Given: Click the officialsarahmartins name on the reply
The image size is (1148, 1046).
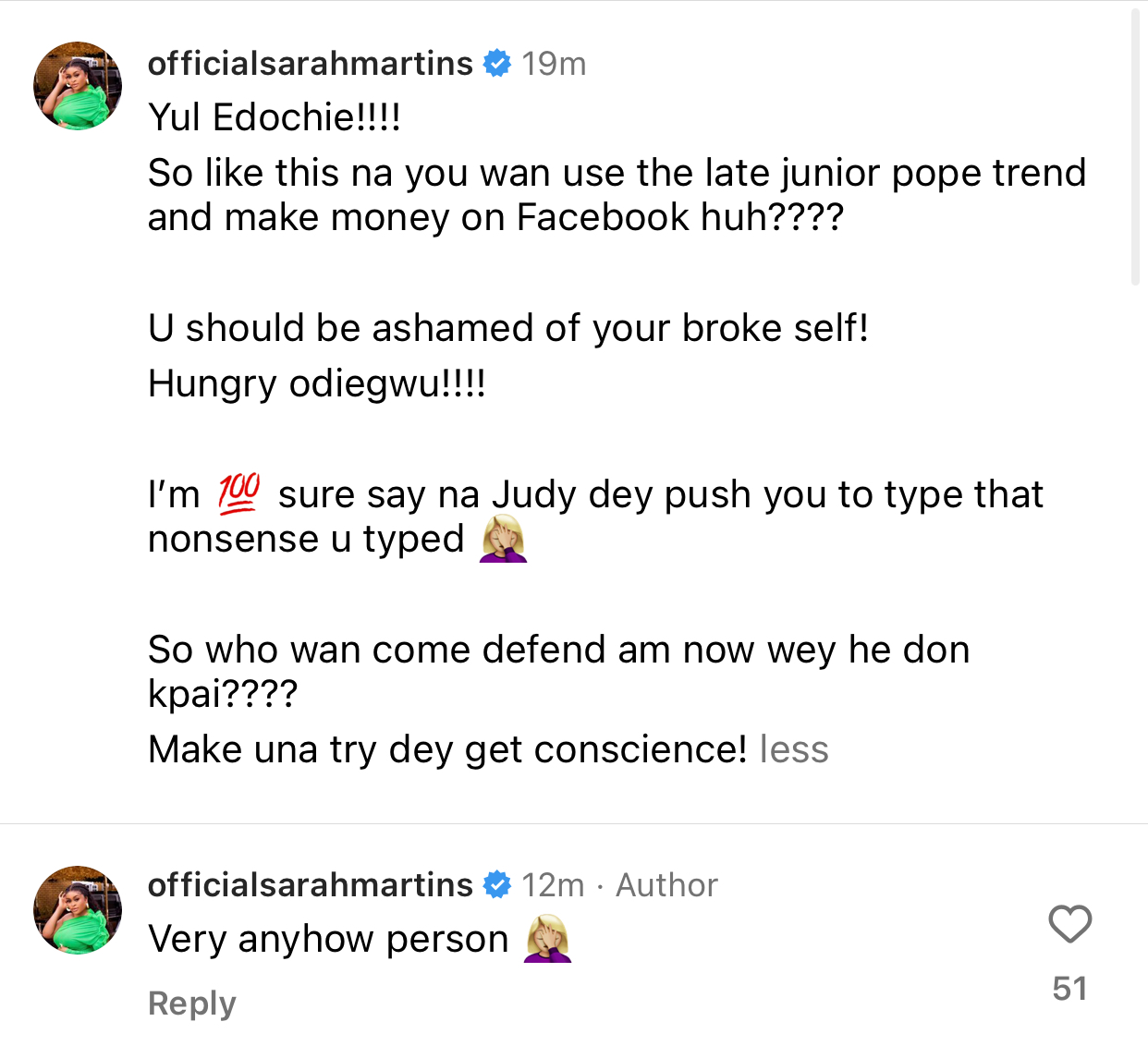Looking at the screenshot, I should tap(310, 884).
